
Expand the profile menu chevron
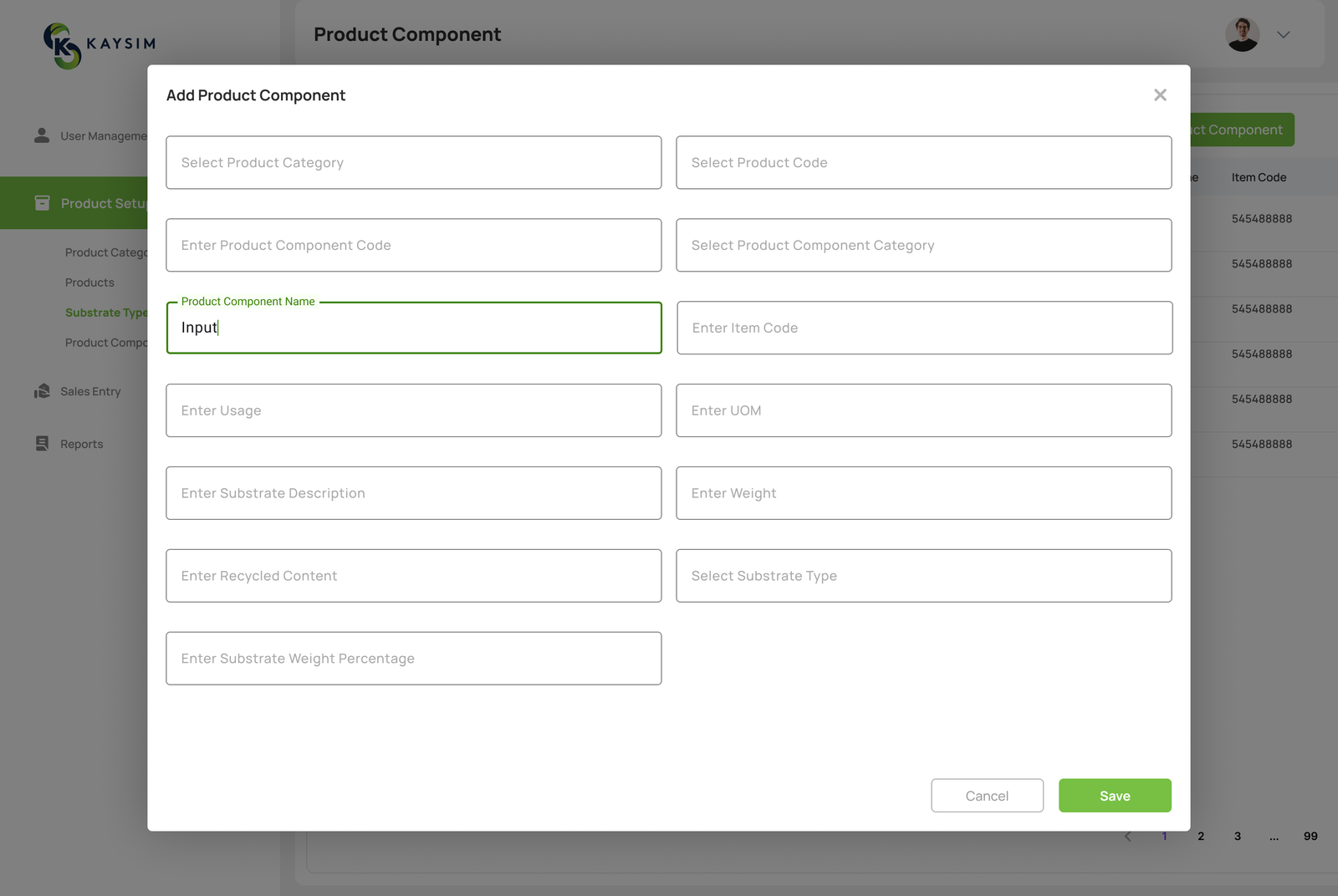tap(1283, 35)
